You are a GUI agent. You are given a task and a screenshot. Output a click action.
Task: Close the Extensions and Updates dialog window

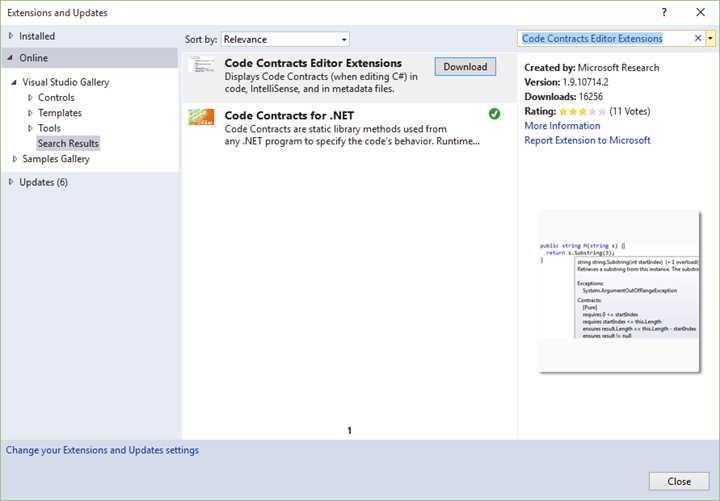[700, 12]
